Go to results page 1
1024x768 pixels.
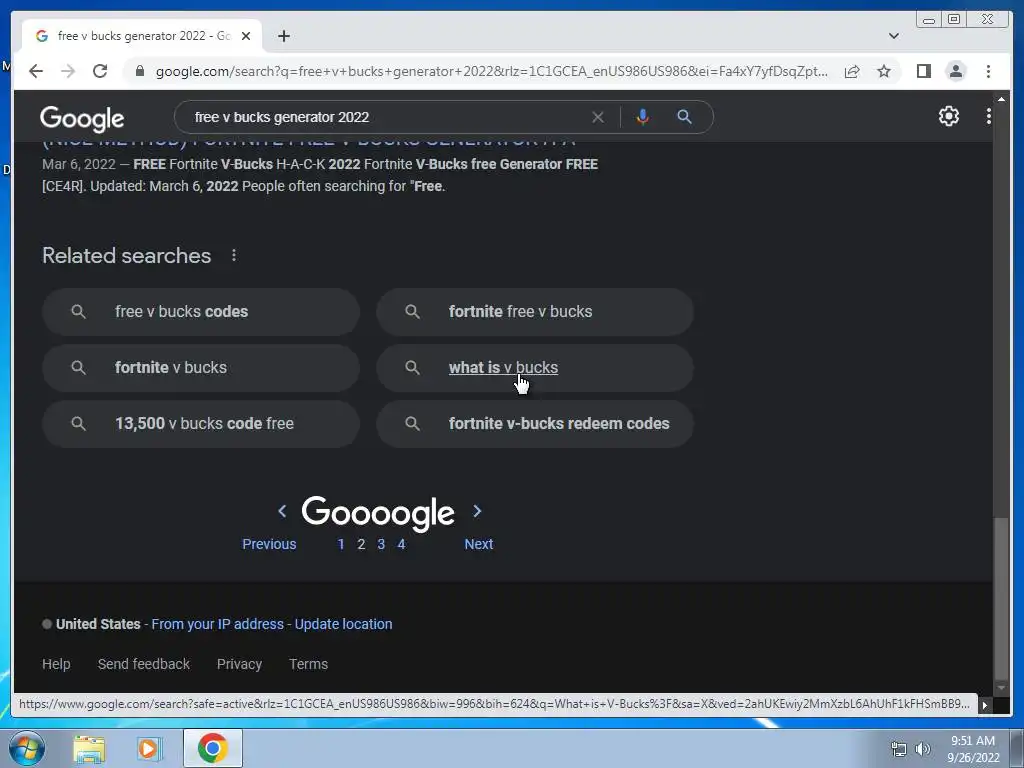pos(341,544)
